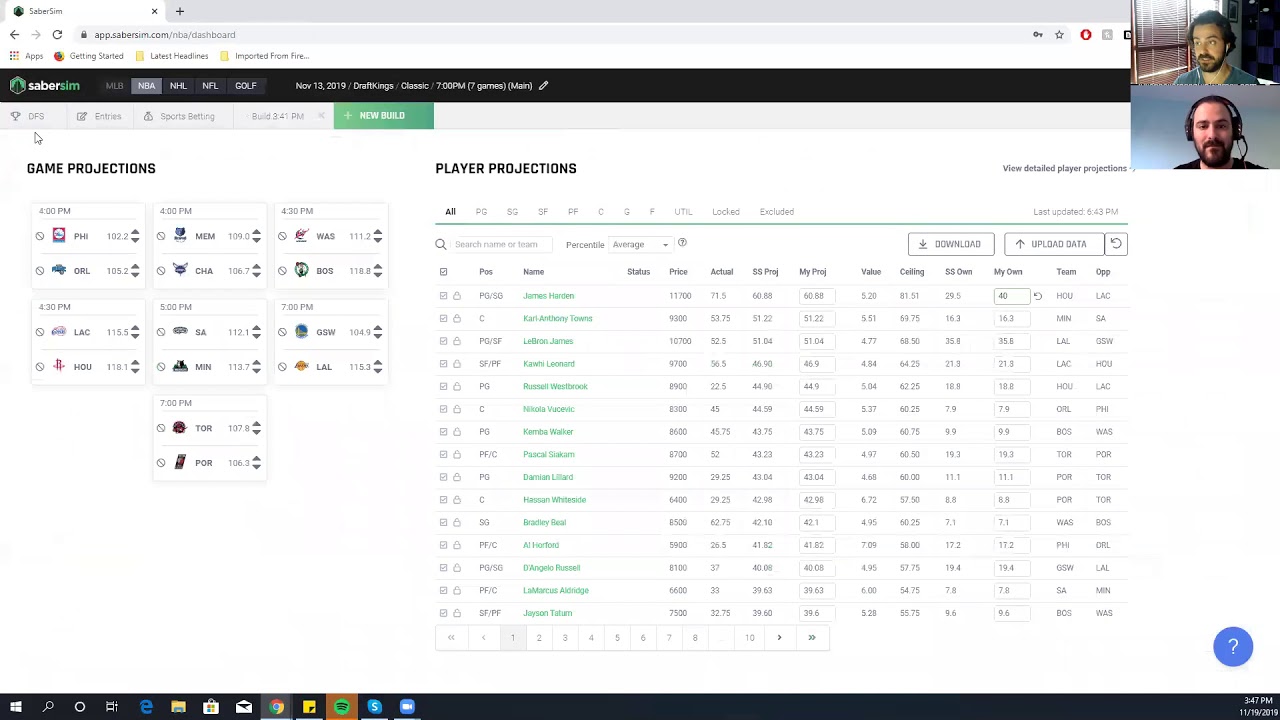Close the Build 3:41 PM tab
The height and width of the screenshot is (720, 1280).
tap(321, 116)
